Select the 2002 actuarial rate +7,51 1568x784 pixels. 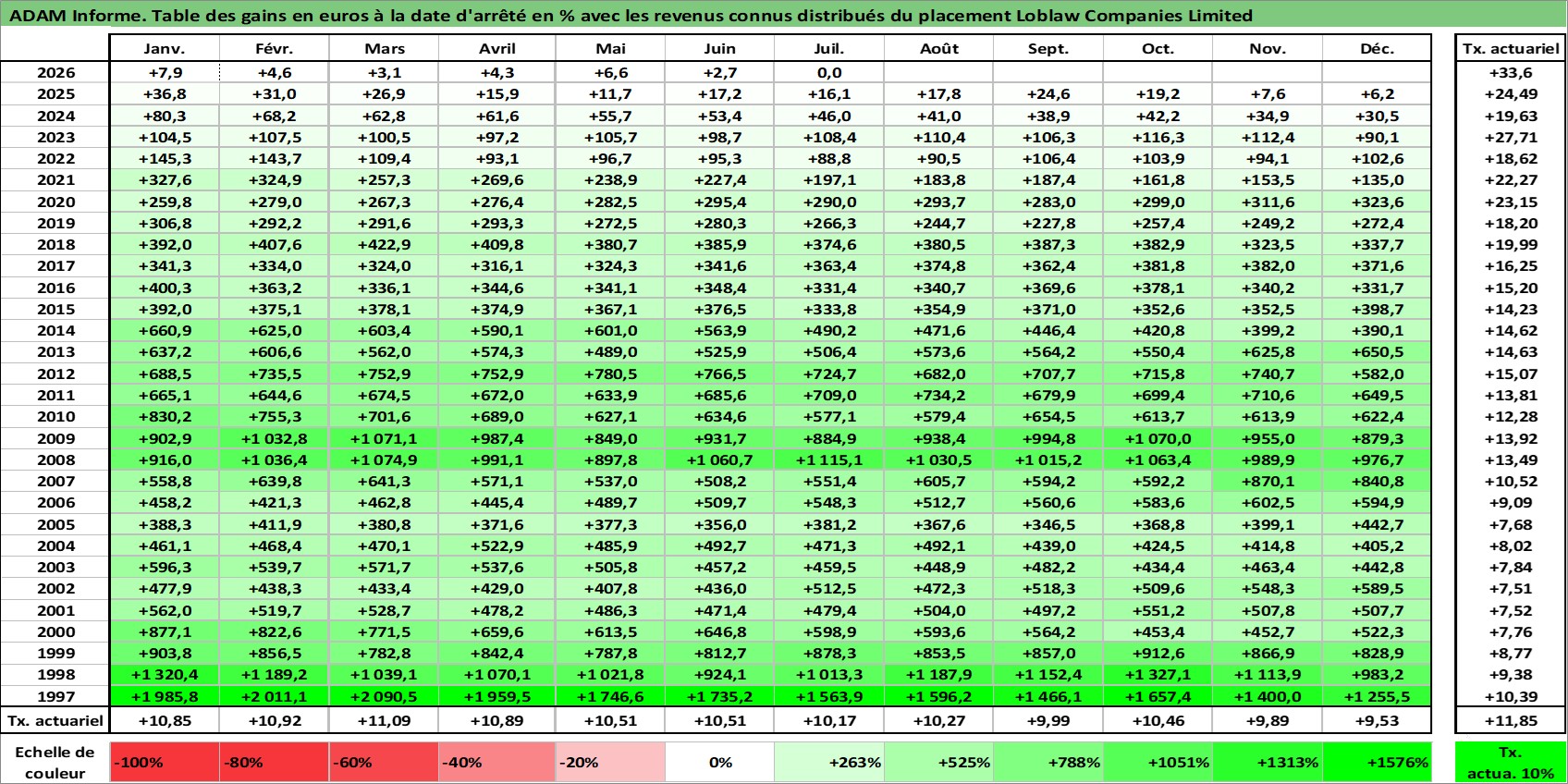click(x=1511, y=589)
